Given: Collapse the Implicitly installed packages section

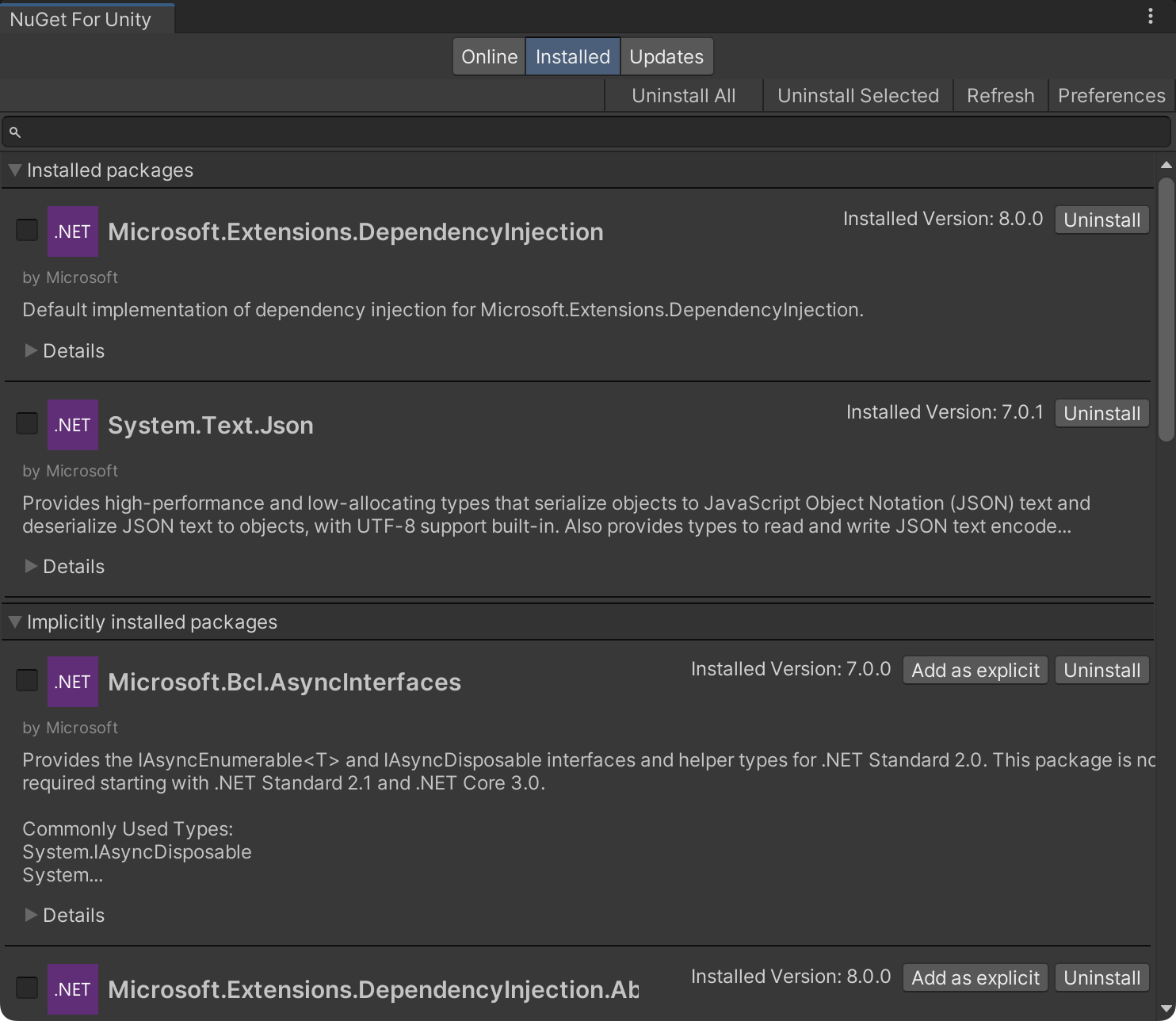Looking at the screenshot, I should coord(13,621).
